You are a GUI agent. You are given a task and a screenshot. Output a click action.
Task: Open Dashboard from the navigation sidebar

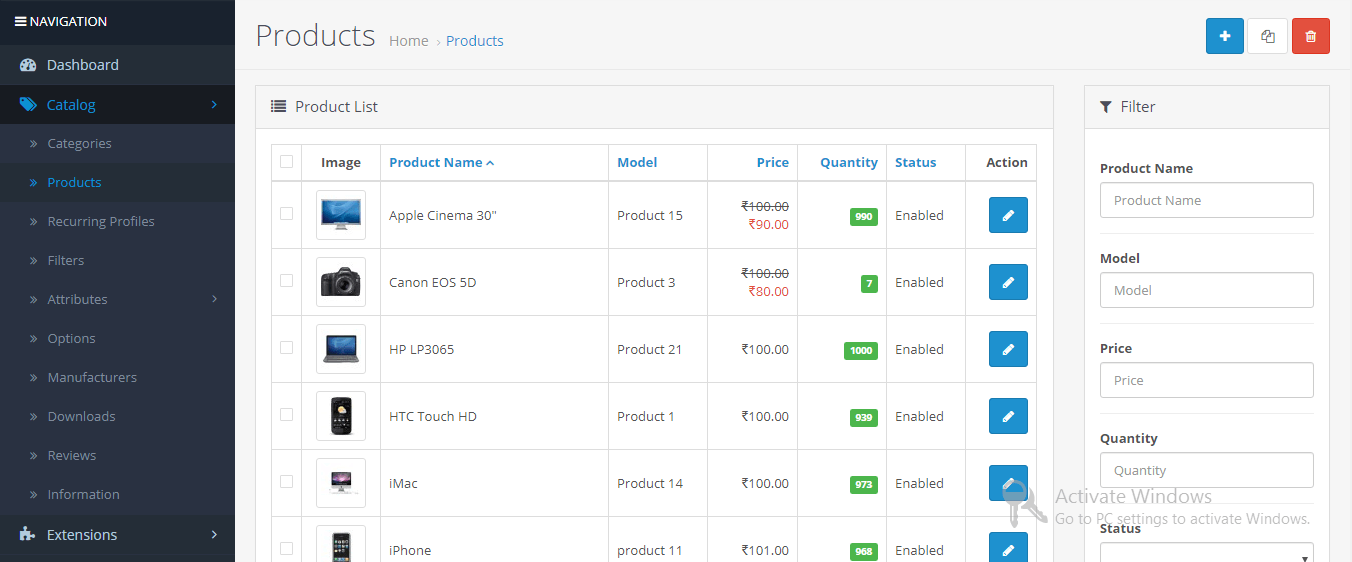coord(82,65)
